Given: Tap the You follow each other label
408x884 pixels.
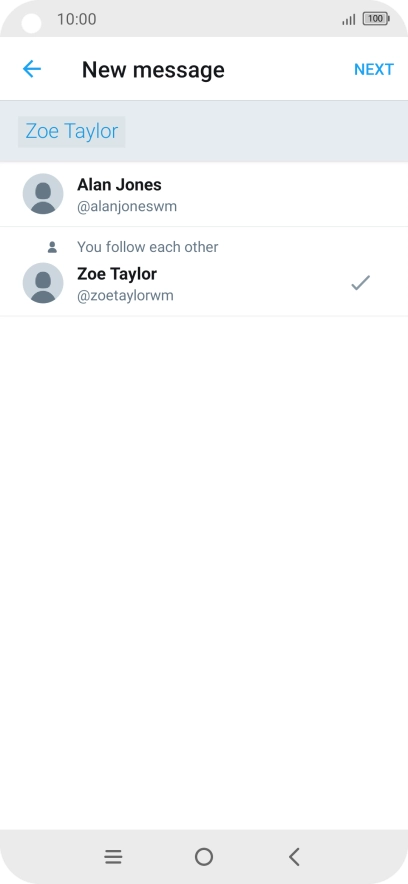Looking at the screenshot, I should [148, 247].
